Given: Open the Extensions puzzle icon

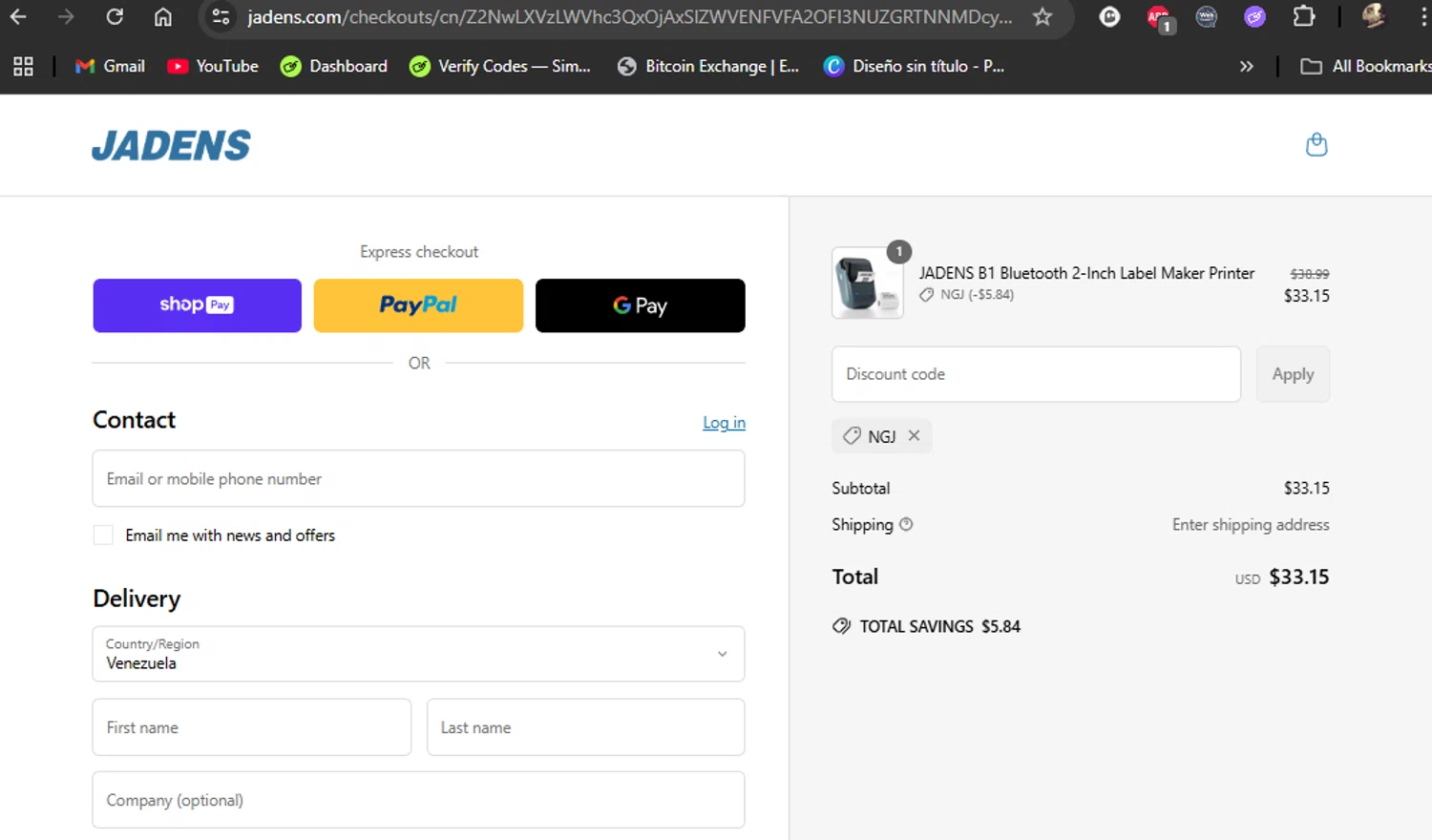Looking at the screenshot, I should coord(1304,16).
